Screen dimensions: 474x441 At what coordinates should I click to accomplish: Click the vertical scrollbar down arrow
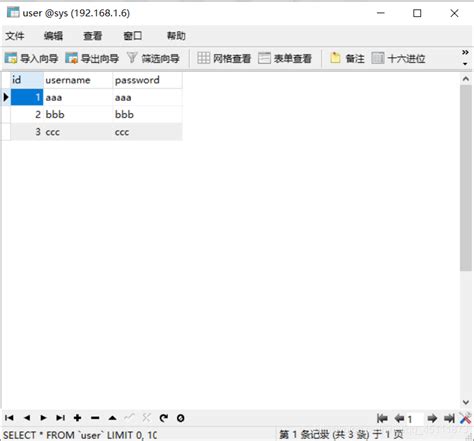point(466,402)
